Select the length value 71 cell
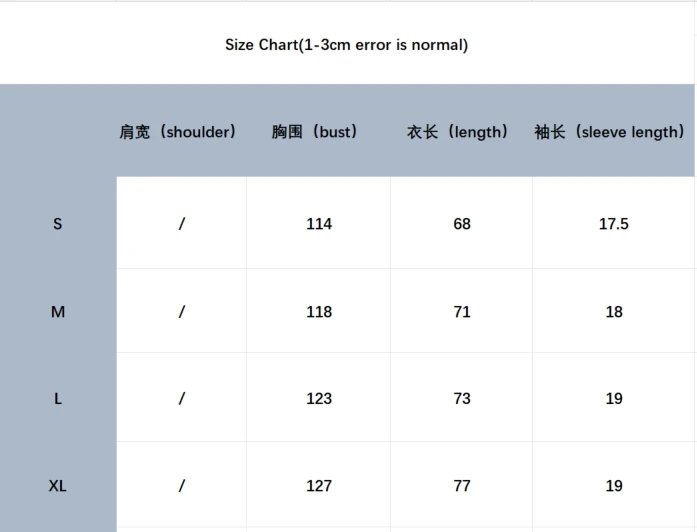 pyautogui.click(x=462, y=311)
